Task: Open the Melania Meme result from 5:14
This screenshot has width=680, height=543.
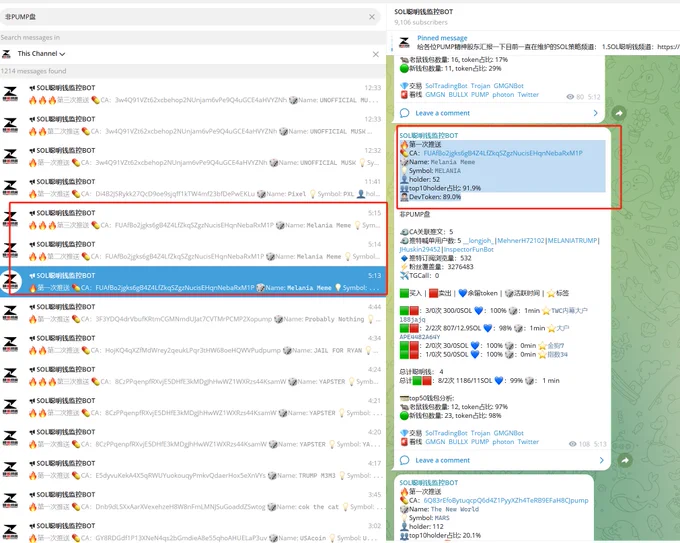Action: coord(193,250)
